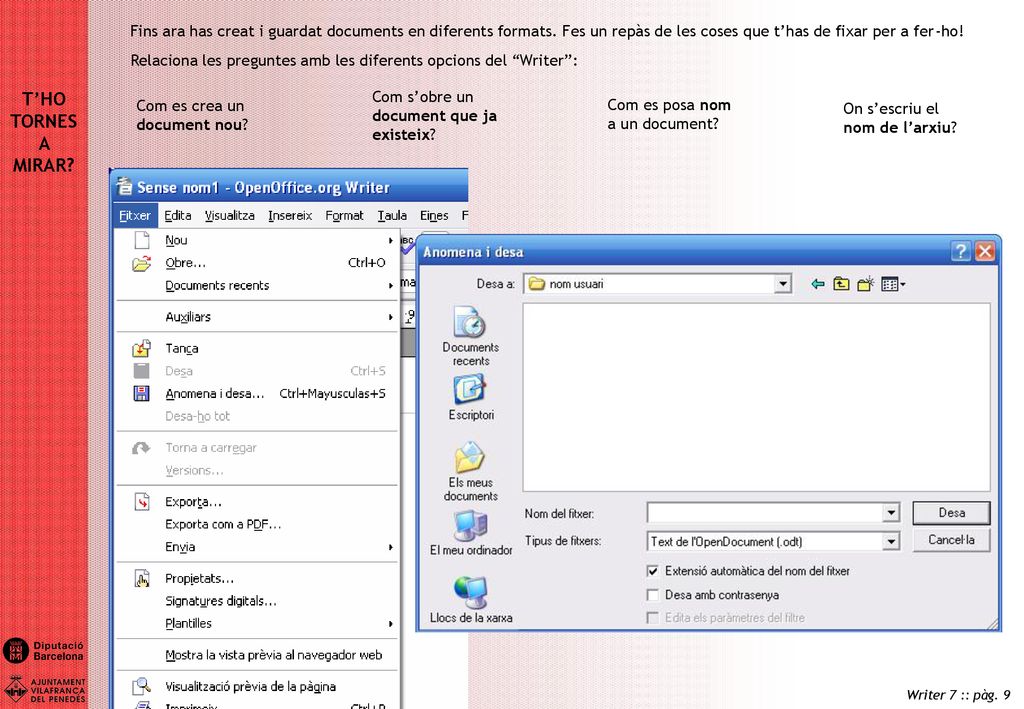Click the empty file list area
This screenshot has height=709, width=1024.
[x=756, y=397]
